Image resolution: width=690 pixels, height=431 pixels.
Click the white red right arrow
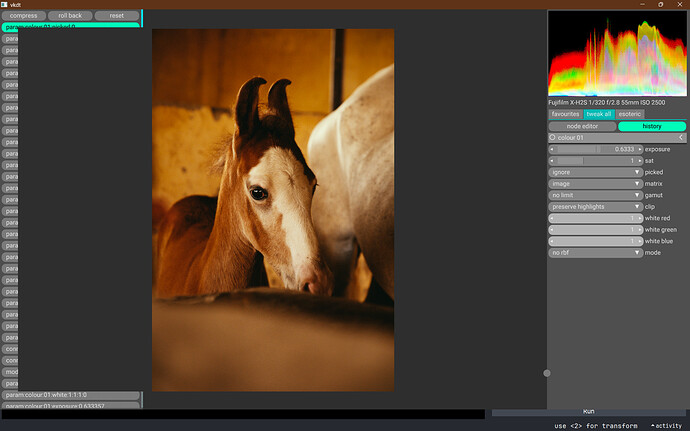(639, 218)
